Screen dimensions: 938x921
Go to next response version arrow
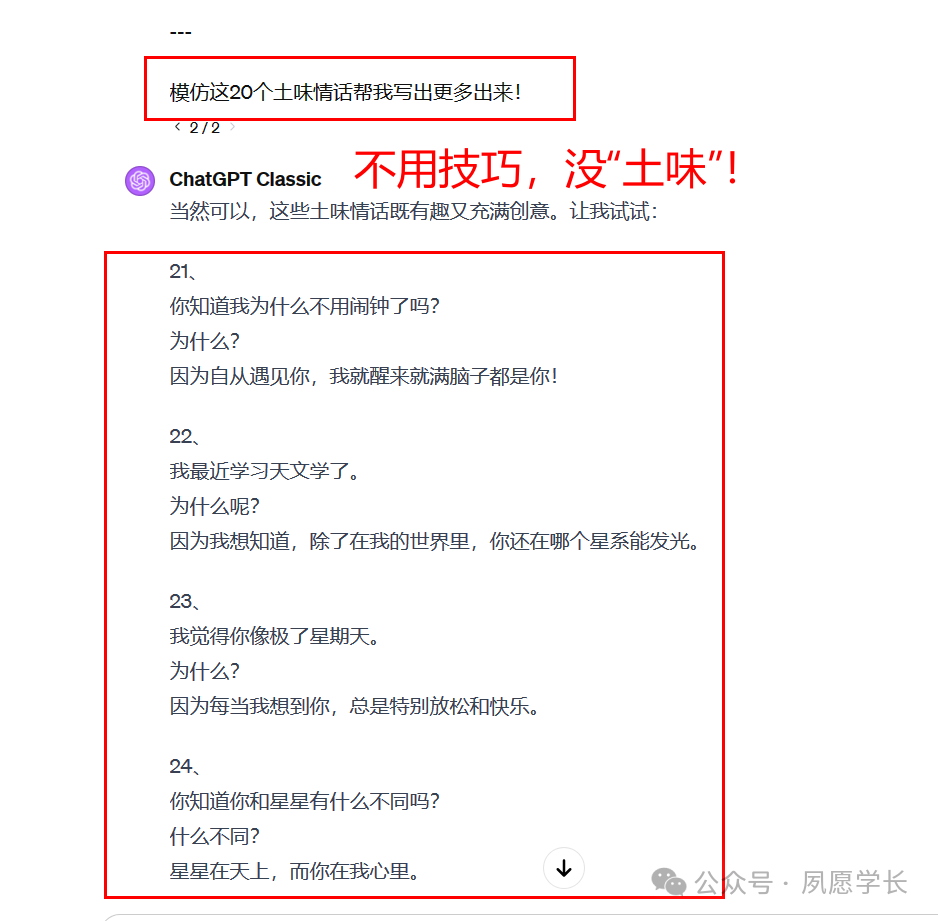coord(232,127)
